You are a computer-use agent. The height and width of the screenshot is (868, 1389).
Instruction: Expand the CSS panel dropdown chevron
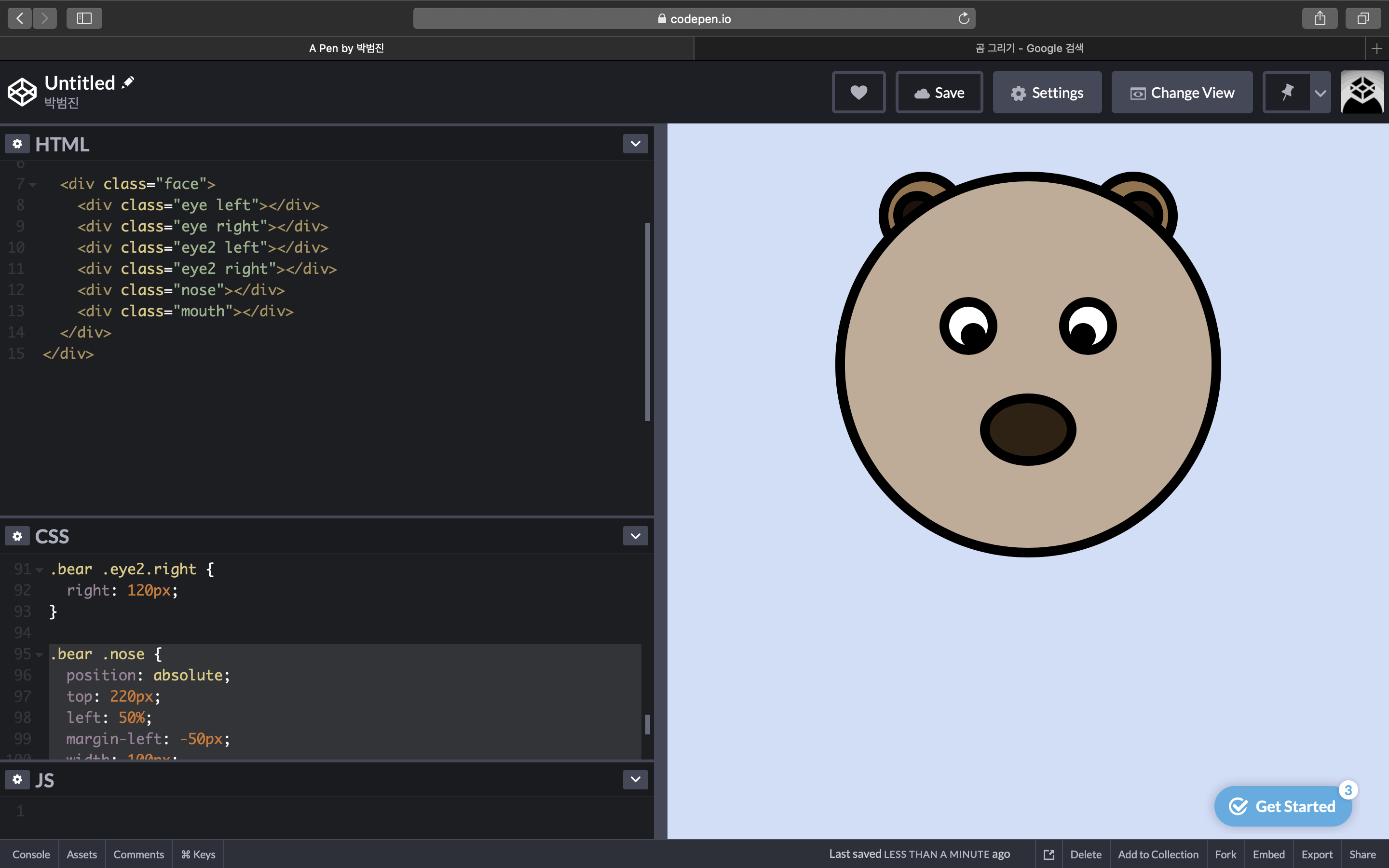[x=635, y=536]
